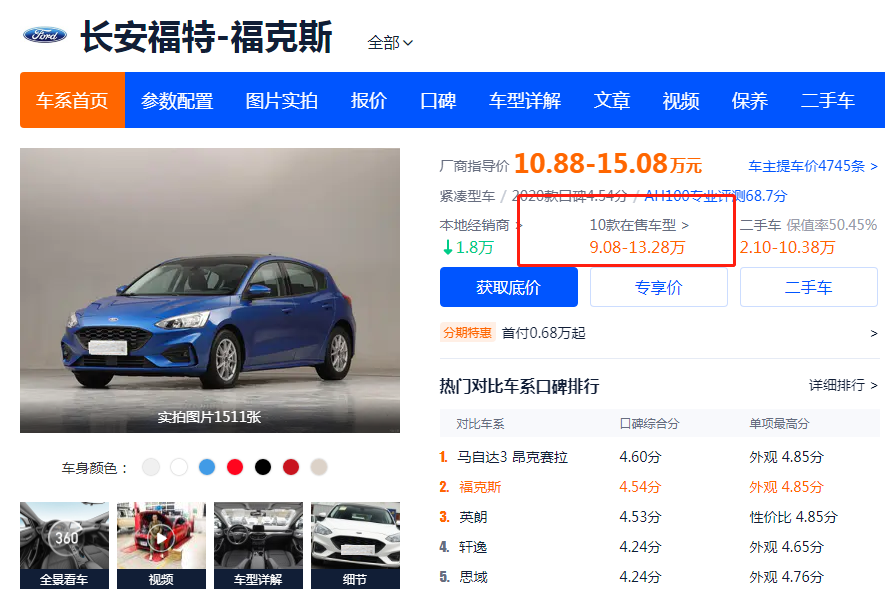This screenshot has width=885, height=598.
Task: Open 轩逸 in the ranking list
Action: pyautogui.click(x=473, y=547)
